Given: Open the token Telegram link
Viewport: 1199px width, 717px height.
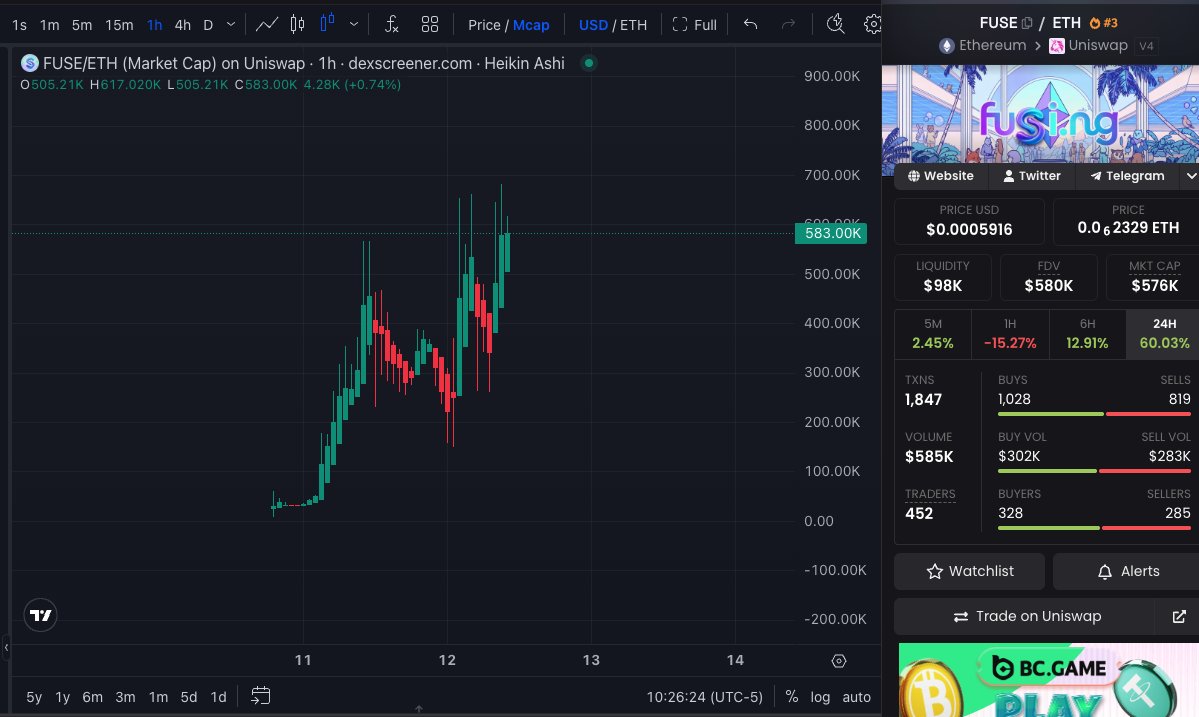Looking at the screenshot, I should tap(1127, 176).
